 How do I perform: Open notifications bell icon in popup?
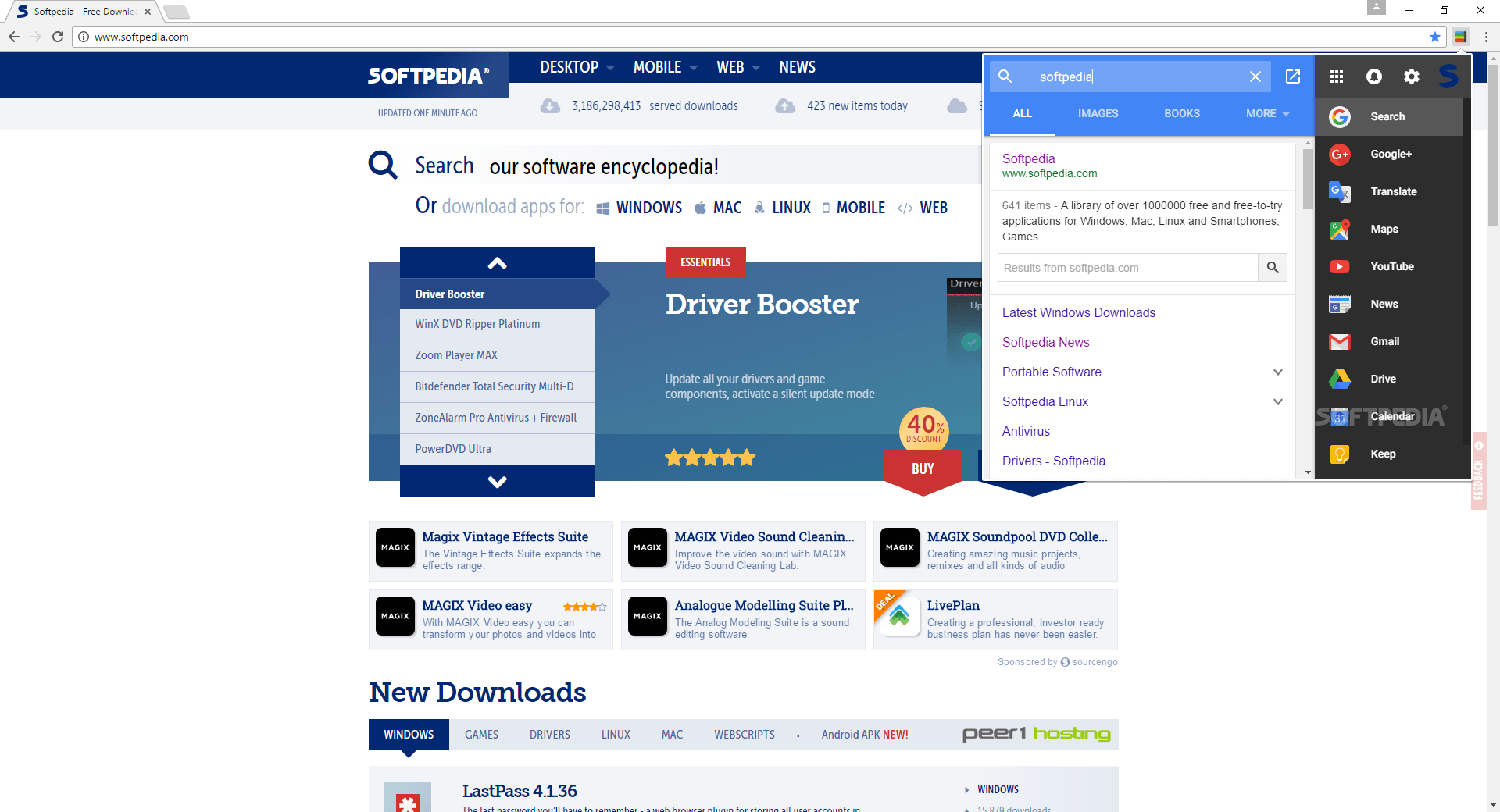coord(1374,77)
